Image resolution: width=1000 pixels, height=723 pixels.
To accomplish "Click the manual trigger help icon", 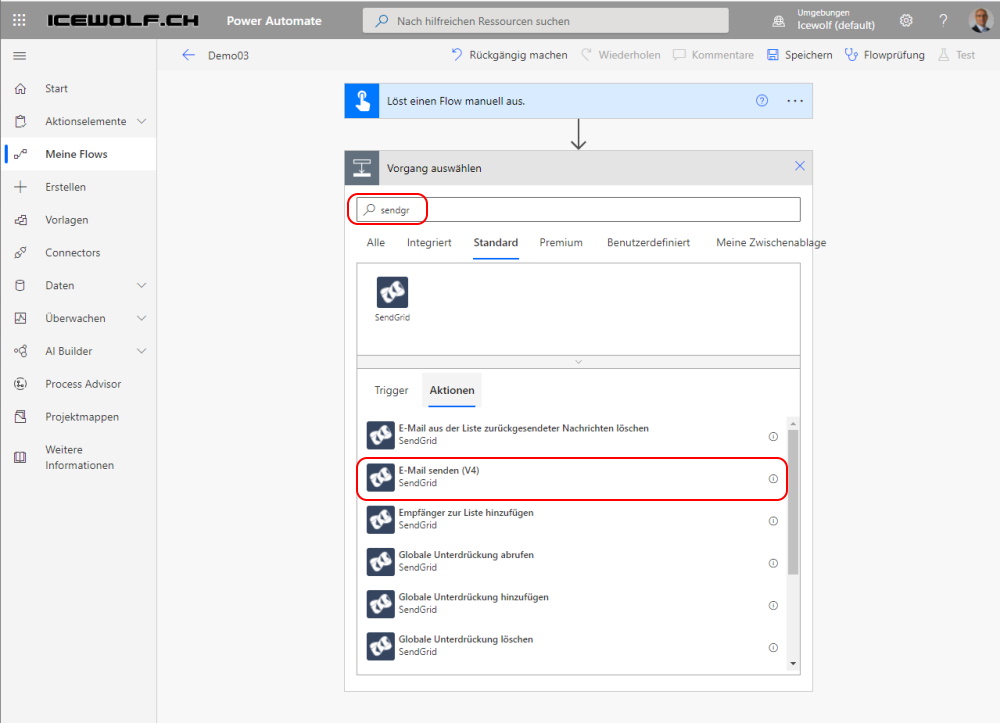I will [x=761, y=101].
